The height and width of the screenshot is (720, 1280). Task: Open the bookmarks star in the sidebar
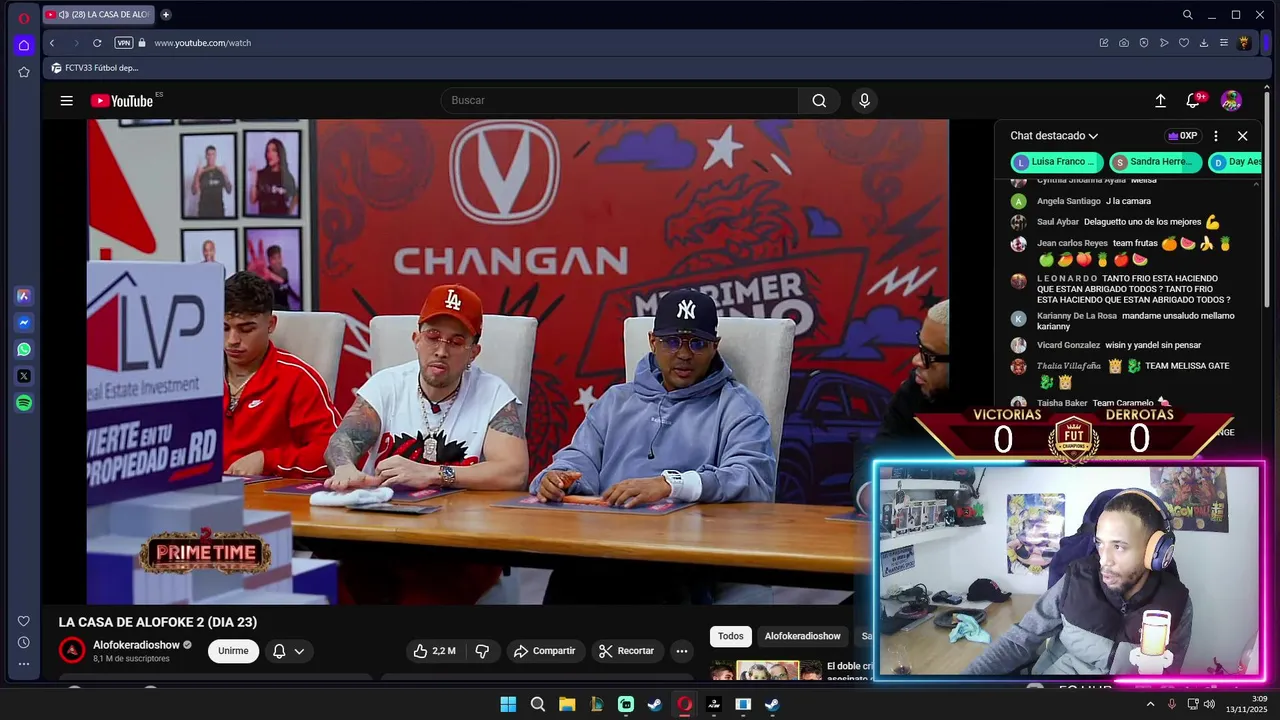tap(24, 72)
